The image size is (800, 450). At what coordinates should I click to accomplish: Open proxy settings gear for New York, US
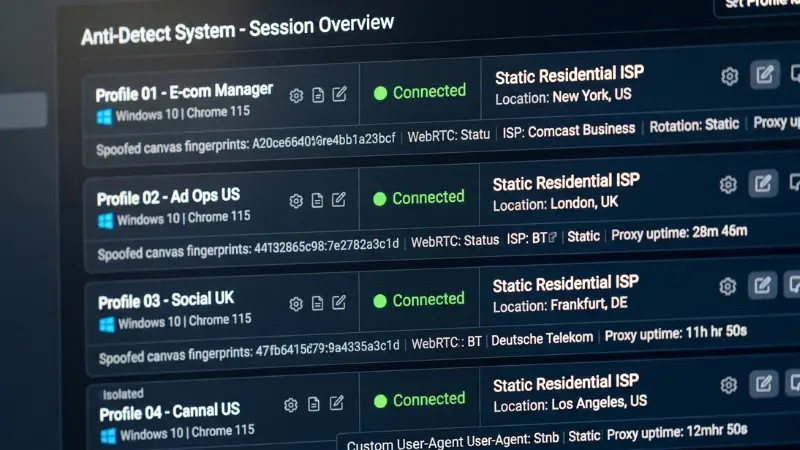730,76
